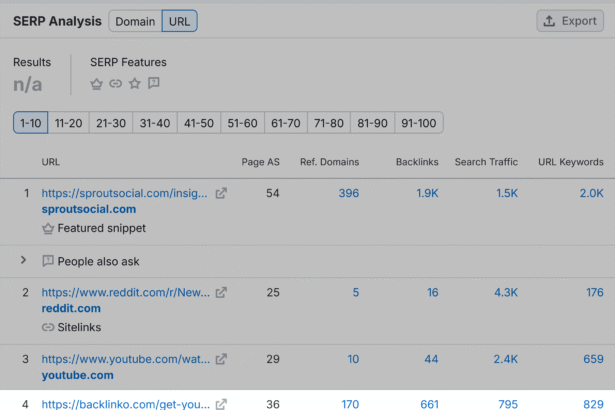Open sproutsocial URL external link icon
Screen dimensions: 615x410
pos(222,193)
